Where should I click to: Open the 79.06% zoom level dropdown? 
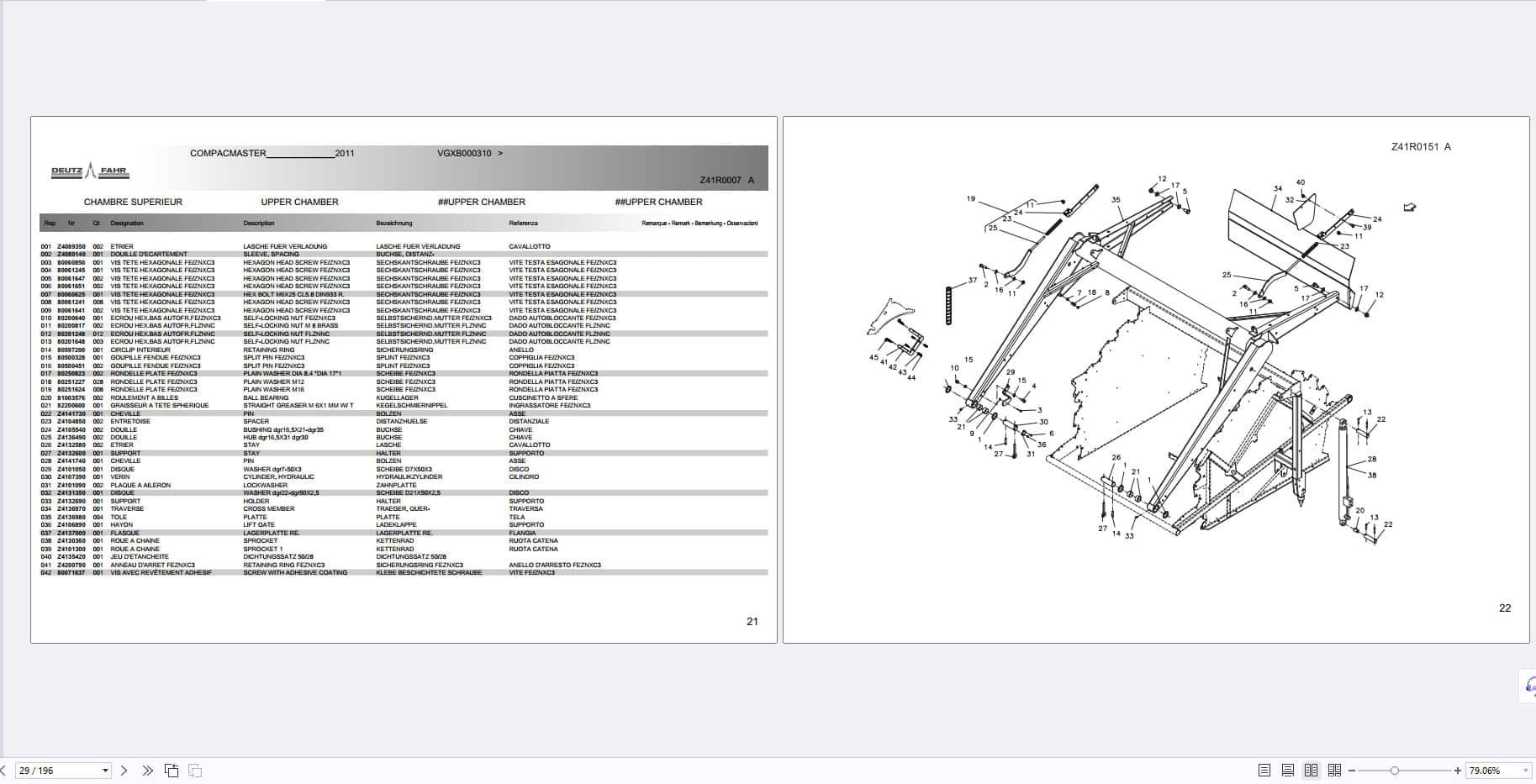click(x=1525, y=771)
